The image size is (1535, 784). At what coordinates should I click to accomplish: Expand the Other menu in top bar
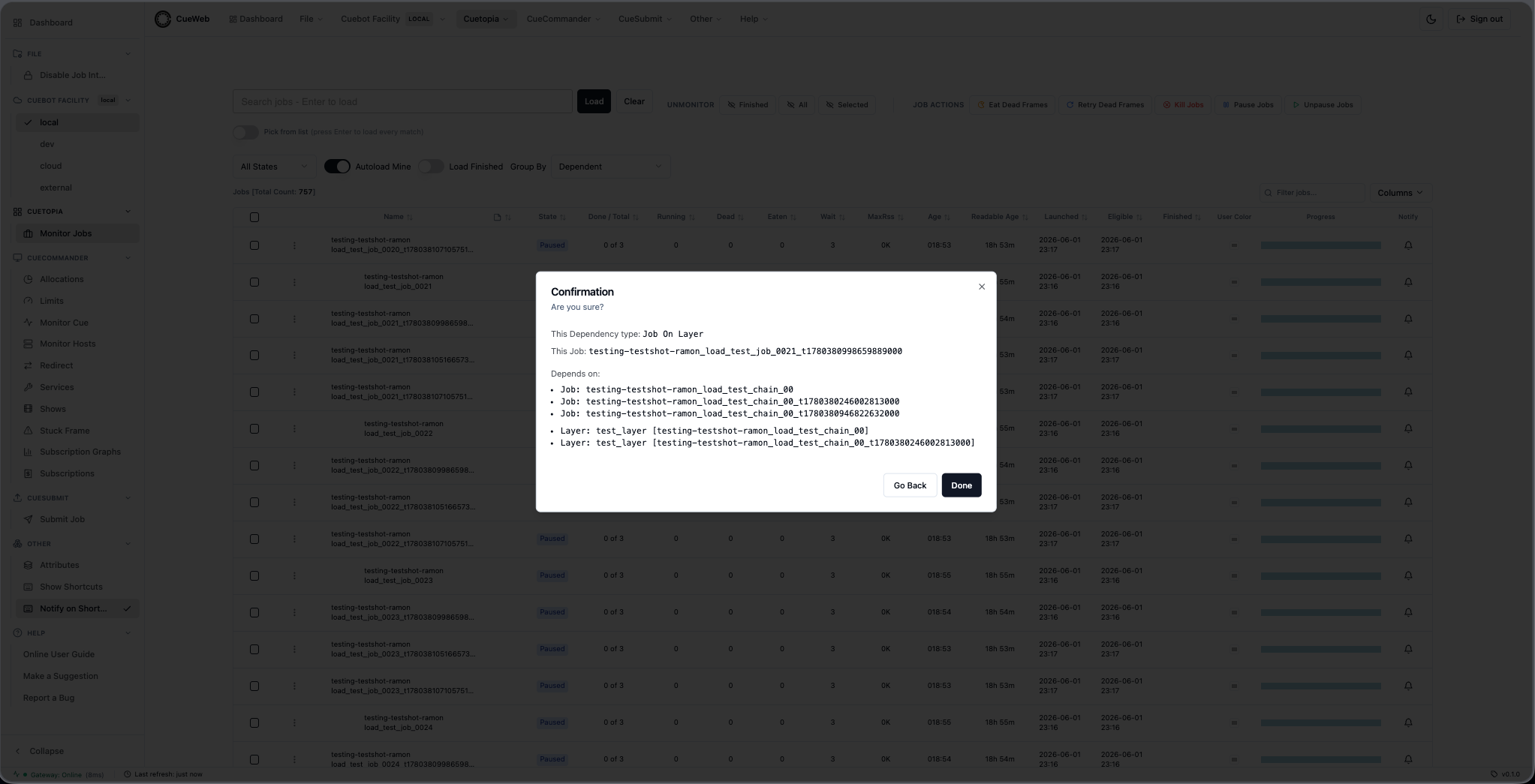click(x=706, y=19)
